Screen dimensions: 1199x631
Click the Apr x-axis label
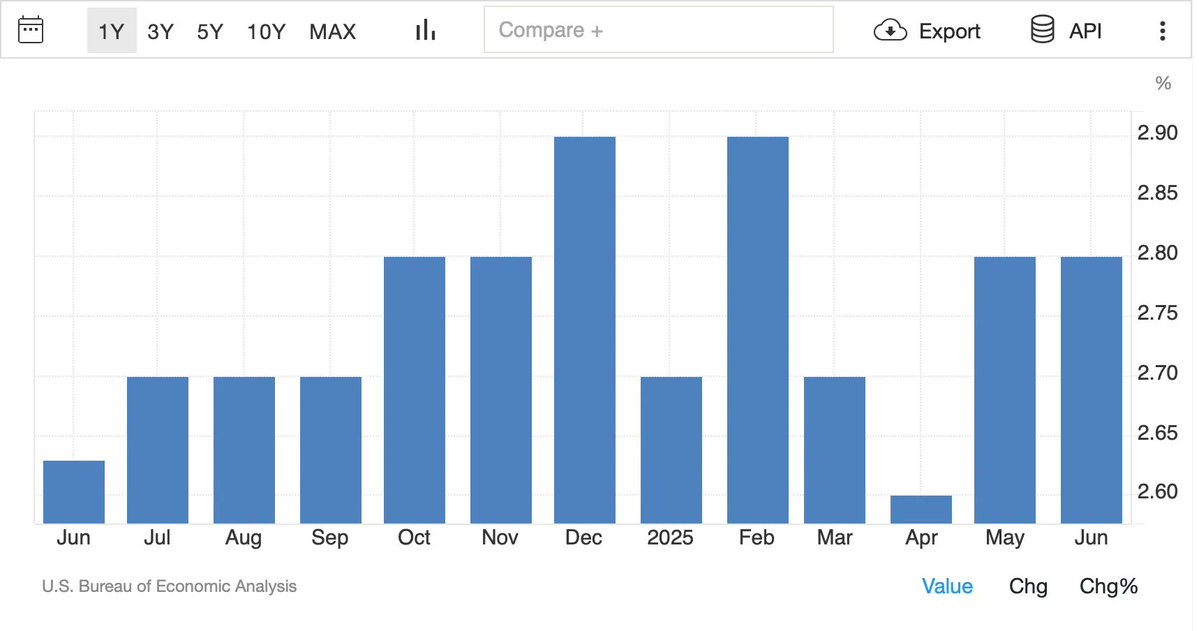(921, 538)
